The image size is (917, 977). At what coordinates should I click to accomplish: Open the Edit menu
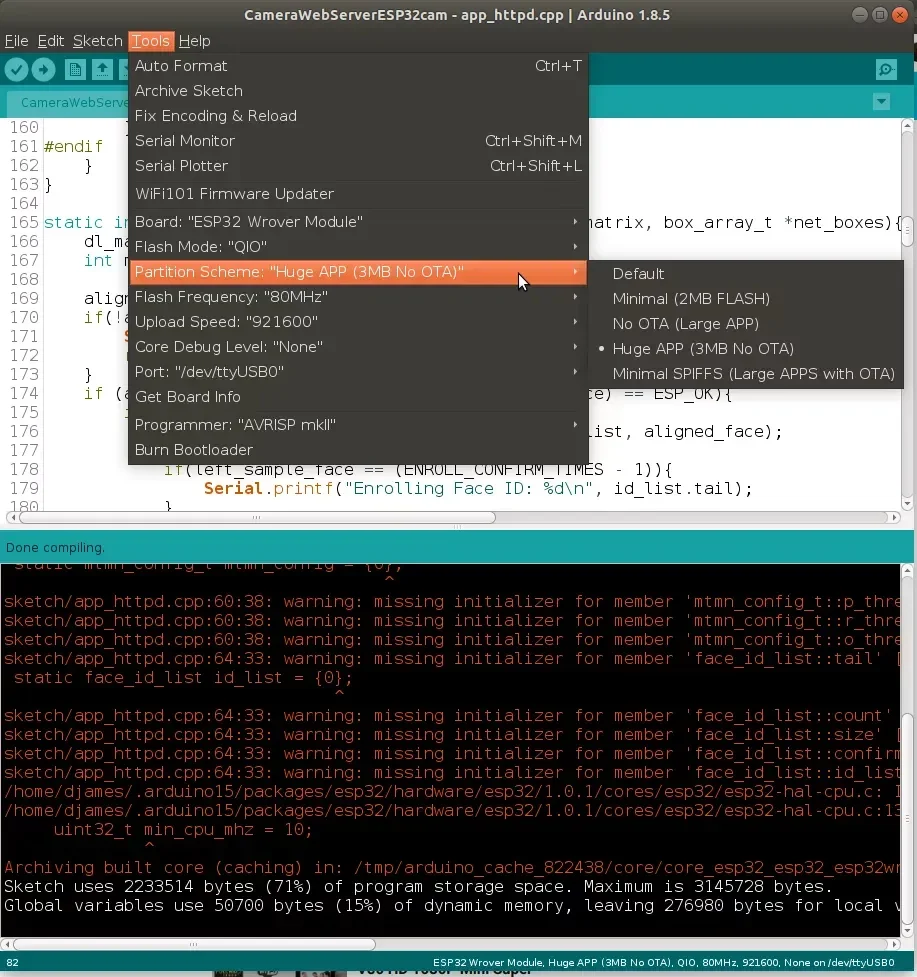click(x=50, y=41)
